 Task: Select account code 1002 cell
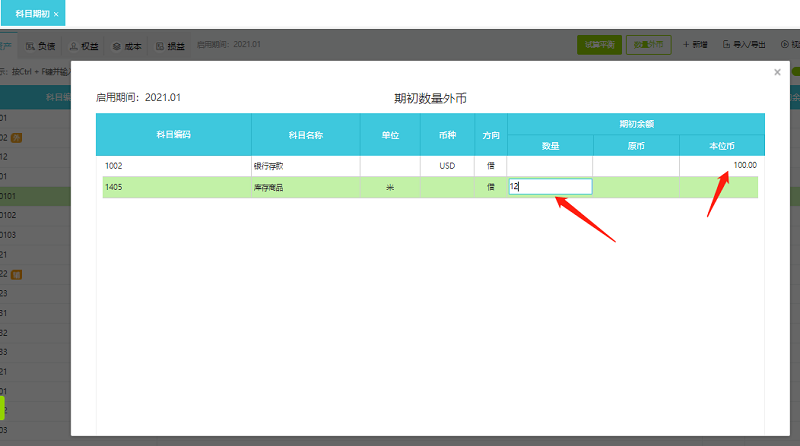[x=177, y=166]
